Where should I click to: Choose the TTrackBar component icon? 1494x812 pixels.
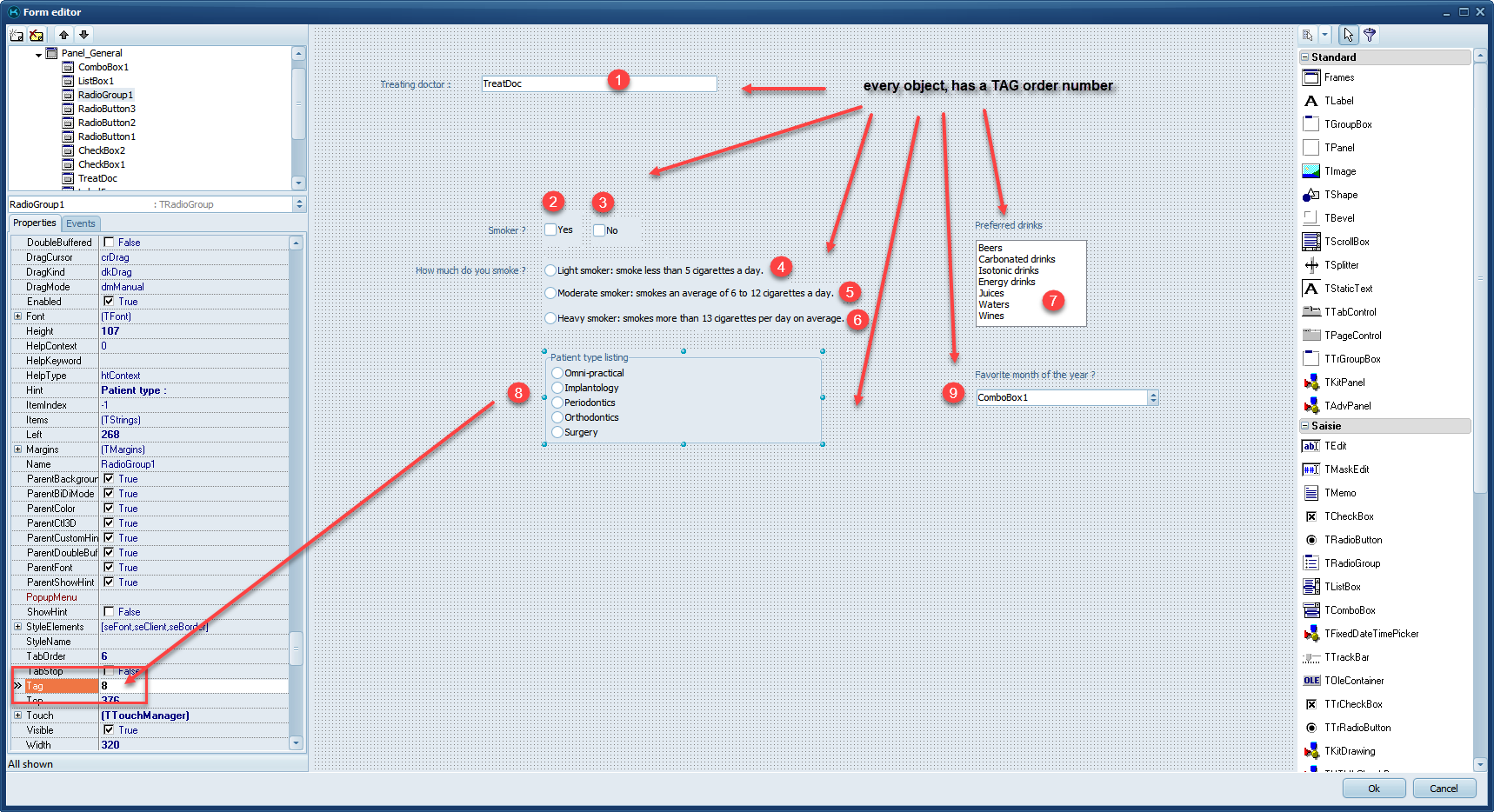click(1311, 657)
